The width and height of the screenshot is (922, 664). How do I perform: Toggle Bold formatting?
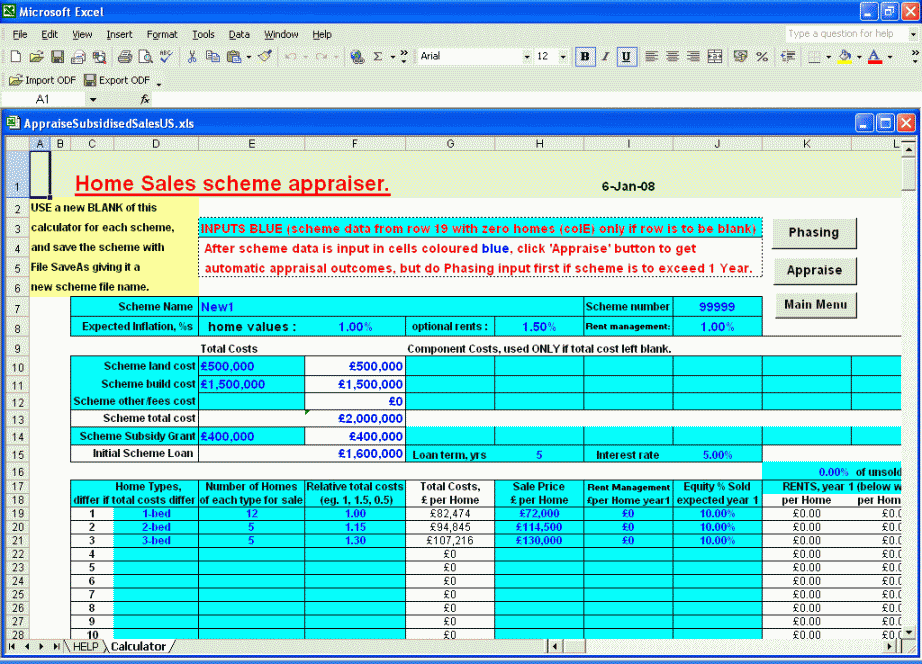click(x=584, y=56)
